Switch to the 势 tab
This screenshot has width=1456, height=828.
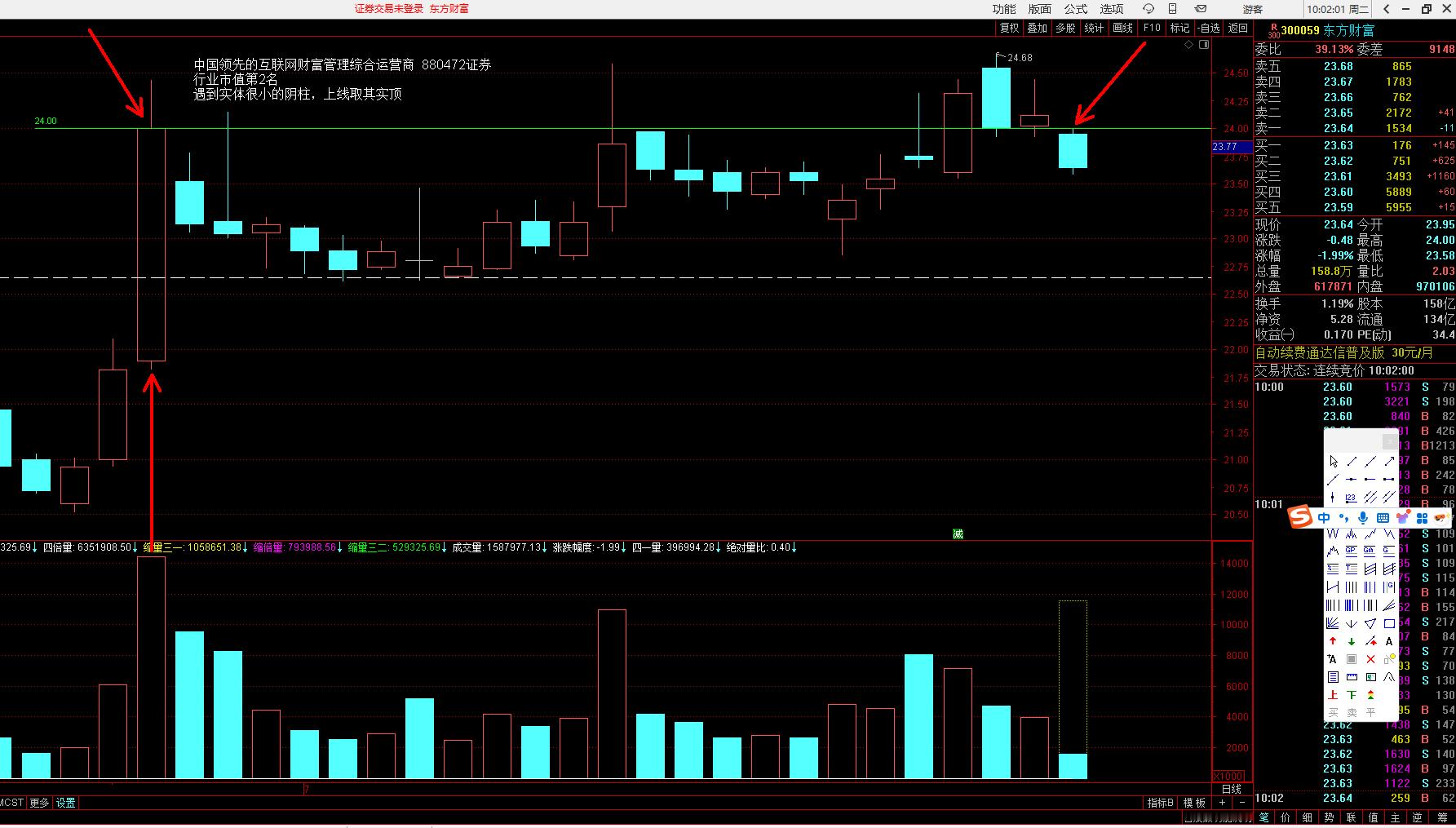click(x=1330, y=817)
